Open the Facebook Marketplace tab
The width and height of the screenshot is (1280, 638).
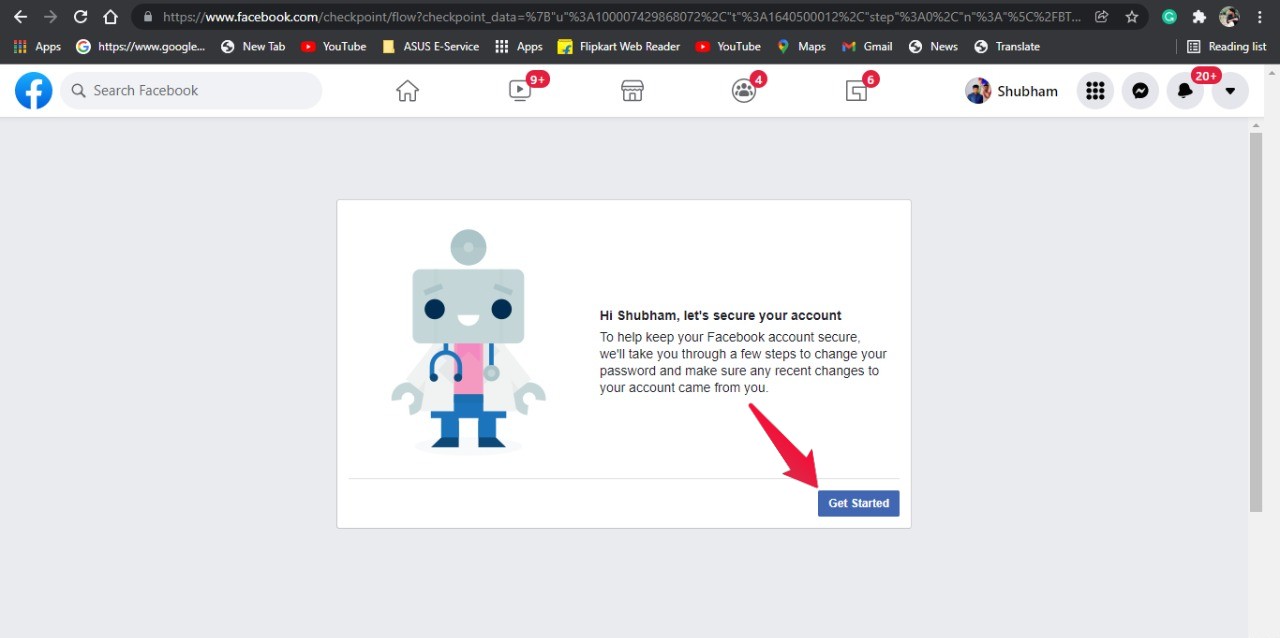[632, 91]
